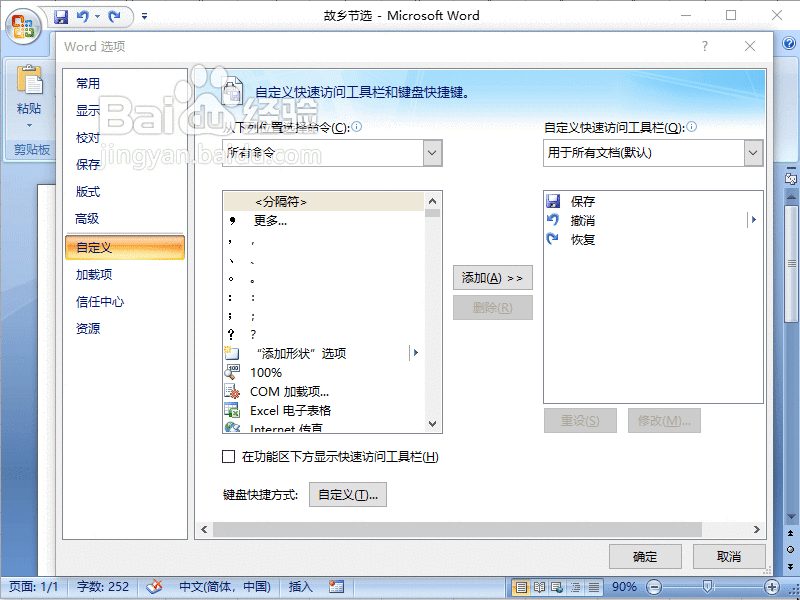Select 资源 category
This screenshot has height=600, width=800.
tap(88, 329)
